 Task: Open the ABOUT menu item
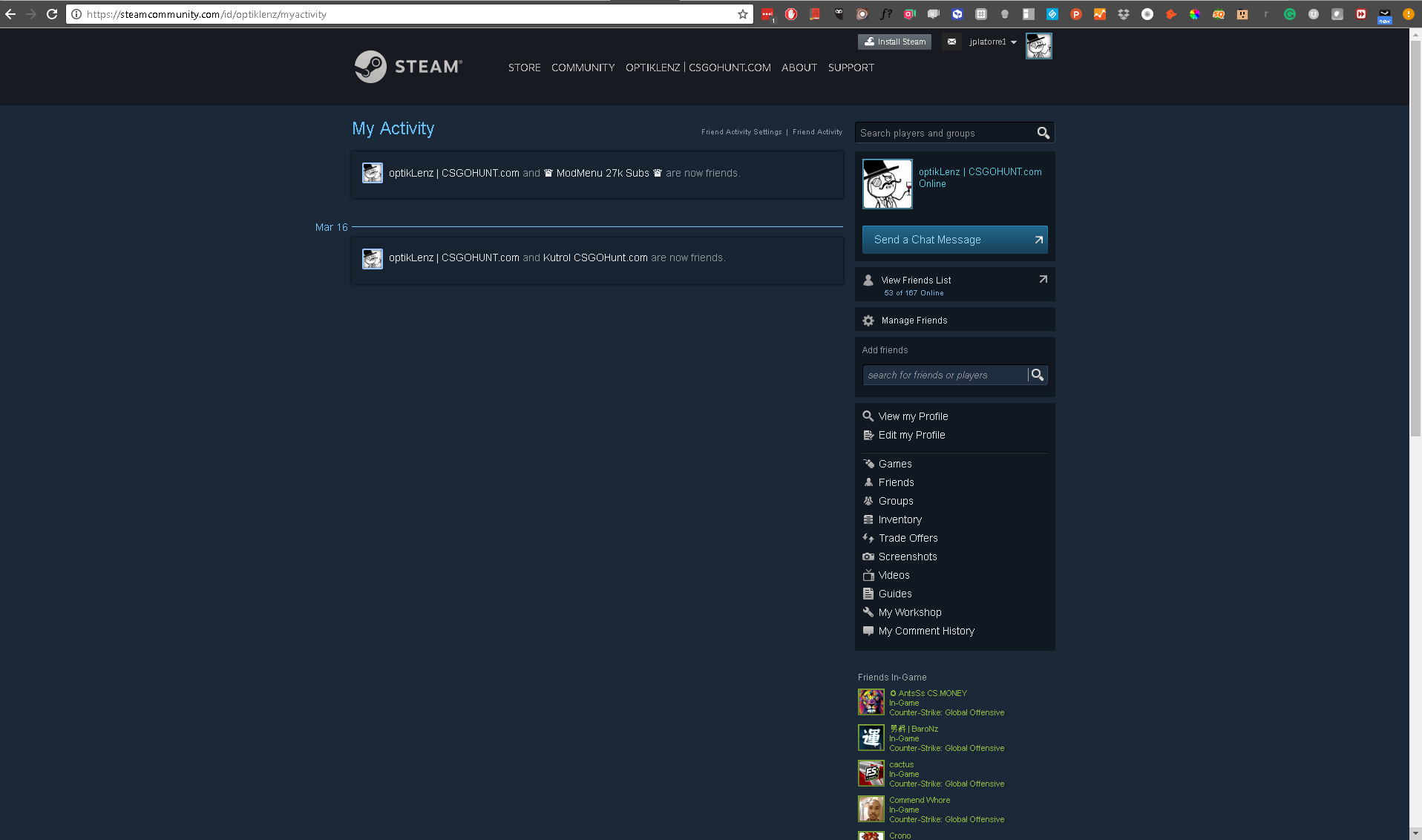pos(799,68)
